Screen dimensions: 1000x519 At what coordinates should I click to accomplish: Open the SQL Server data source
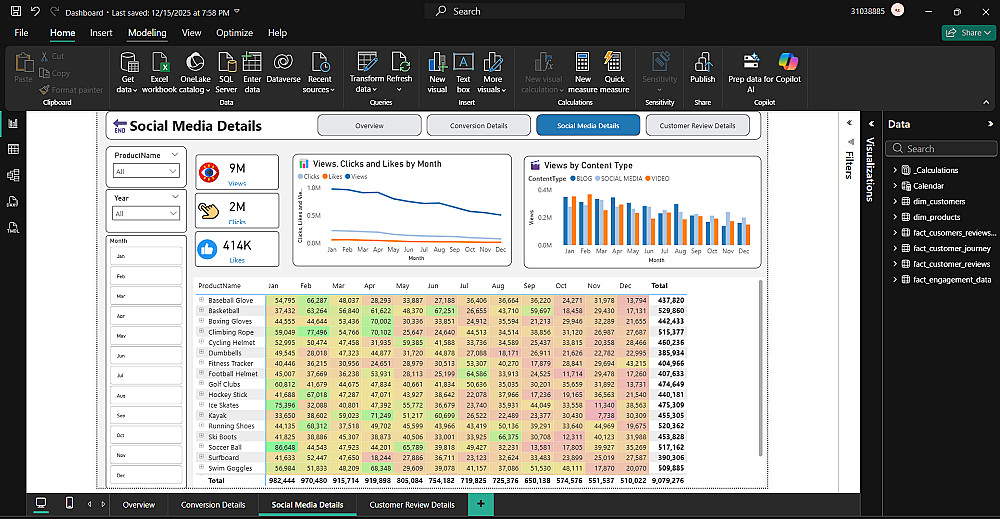pos(226,62)
